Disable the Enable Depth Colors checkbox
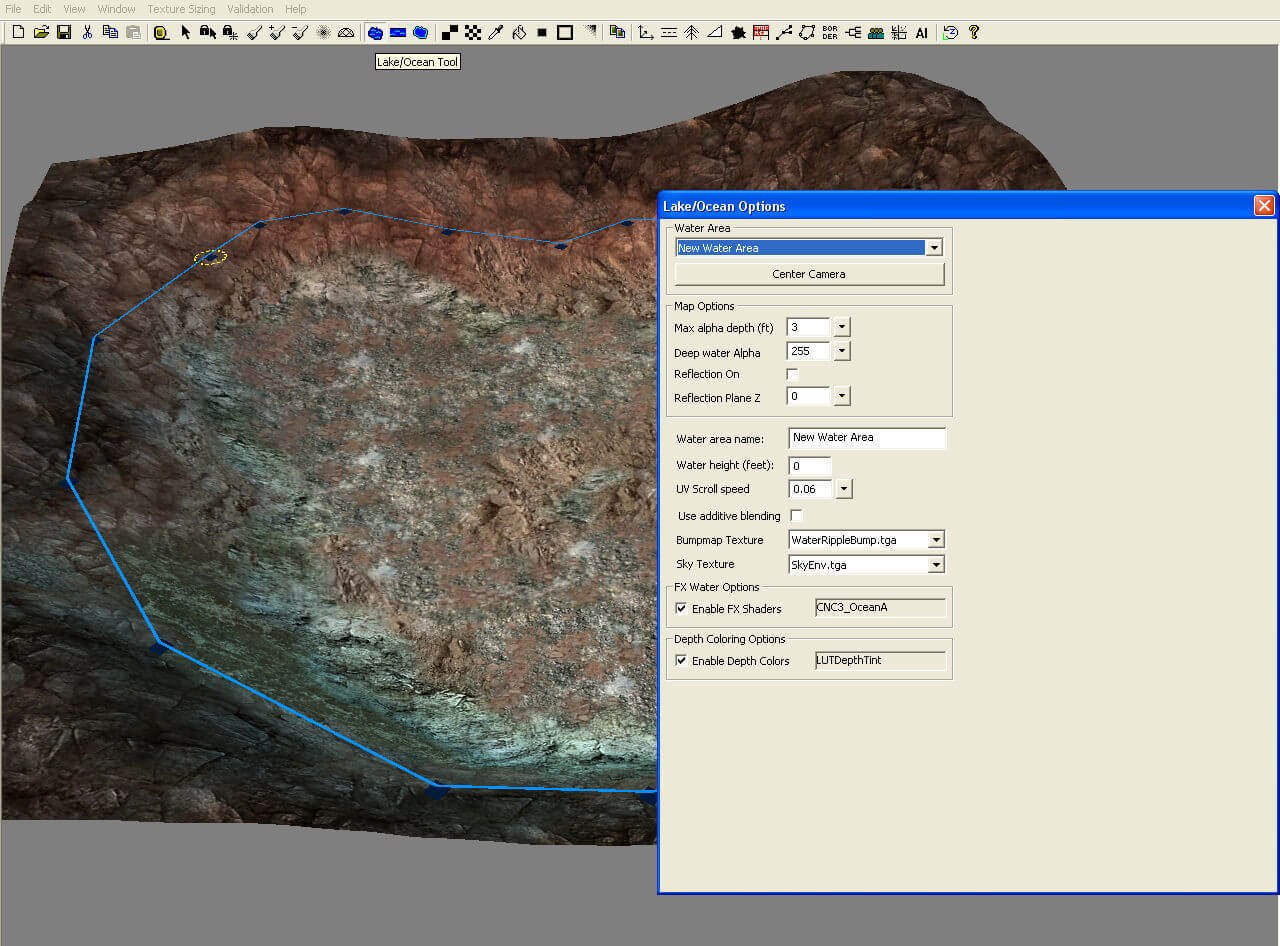 pos(681,661)
